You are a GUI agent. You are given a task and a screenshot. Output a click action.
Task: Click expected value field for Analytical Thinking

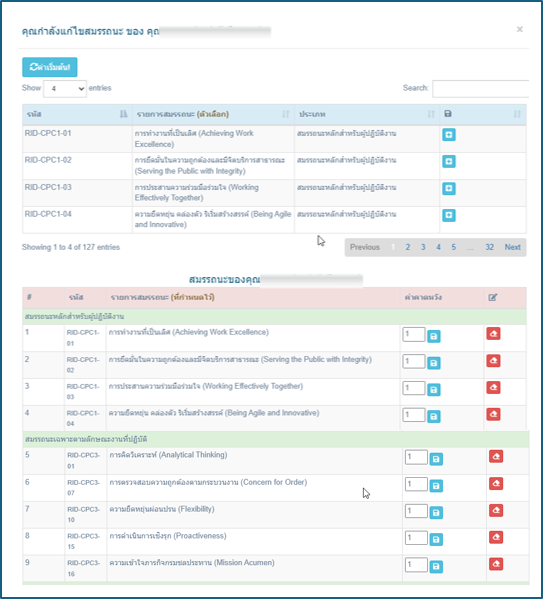click(x=416, y=457)
